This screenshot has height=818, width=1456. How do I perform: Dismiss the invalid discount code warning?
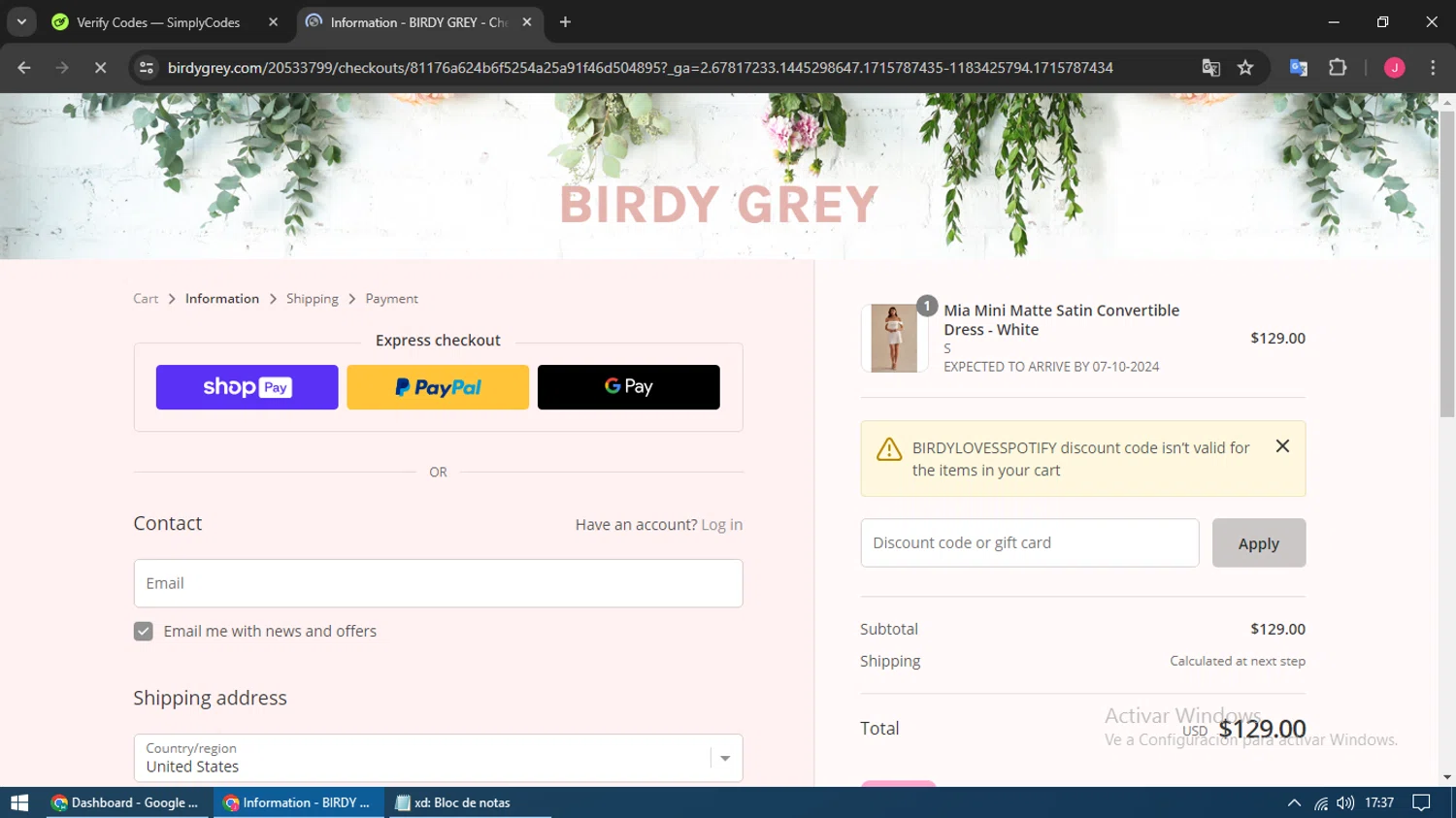[x=1282, y=446]
